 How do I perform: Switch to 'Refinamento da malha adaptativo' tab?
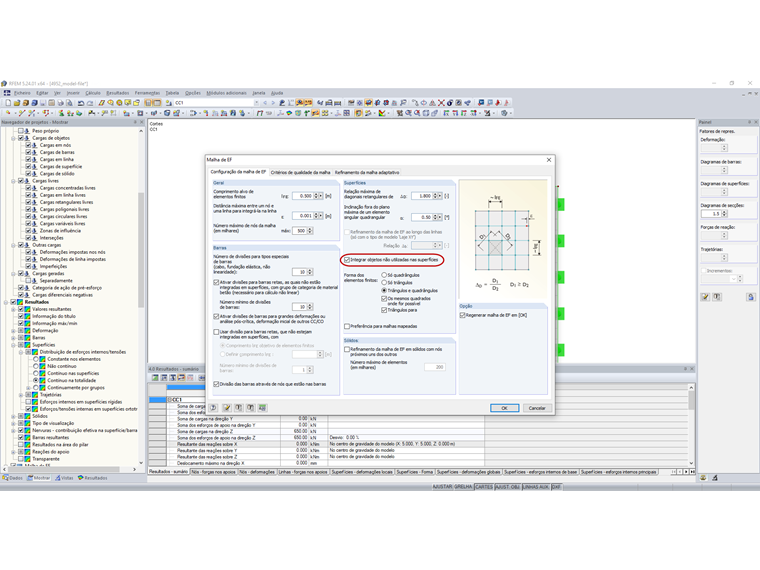click(367, 172)
